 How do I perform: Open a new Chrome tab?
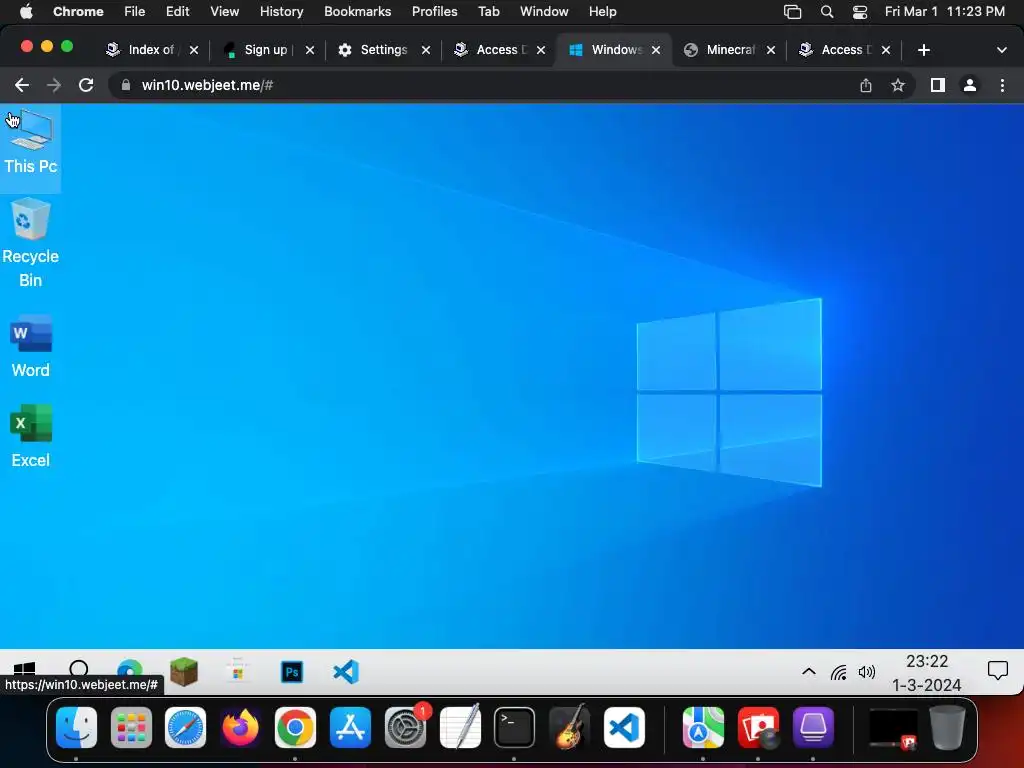tap(923, 50)
